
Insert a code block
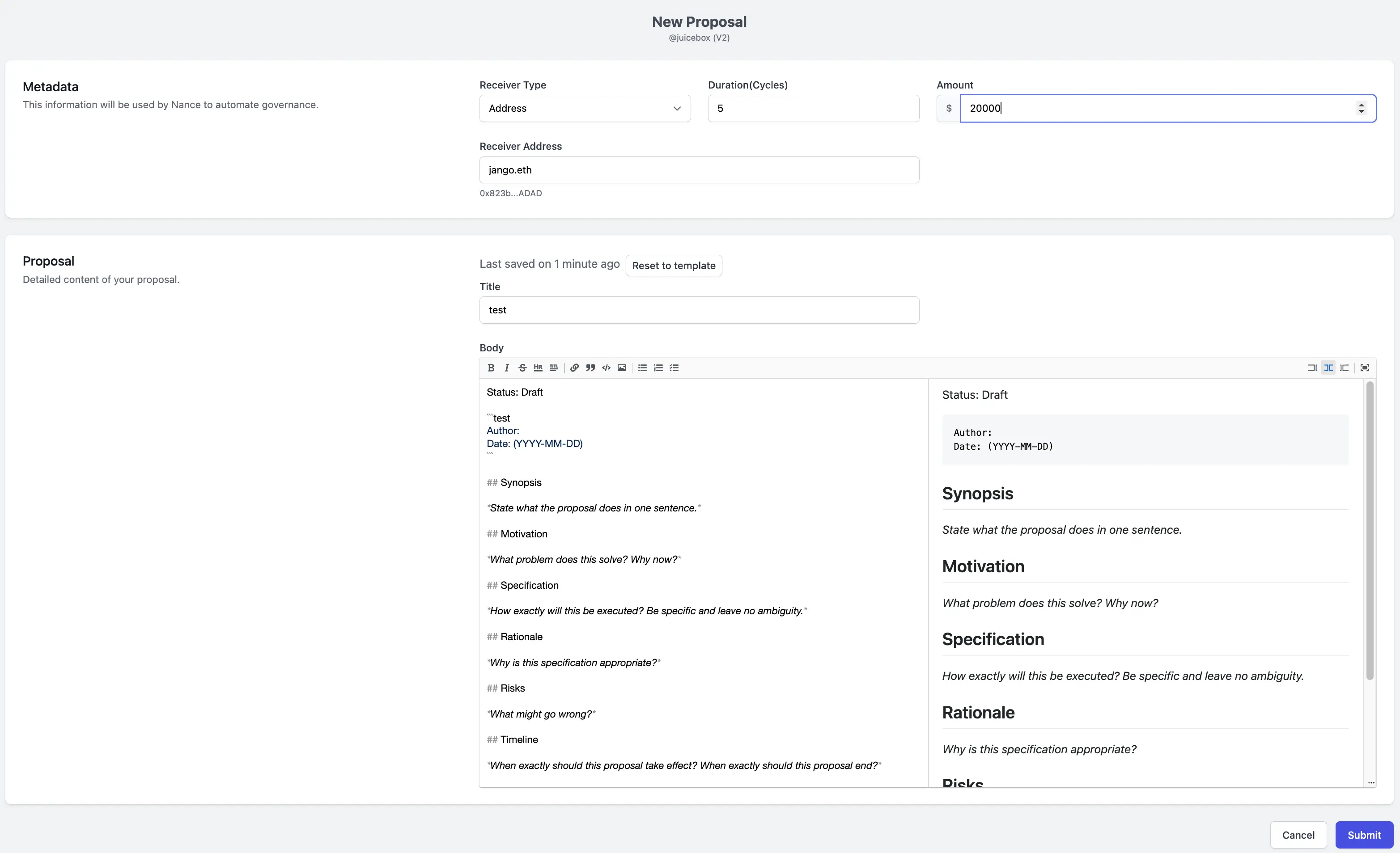click(606, 368)
